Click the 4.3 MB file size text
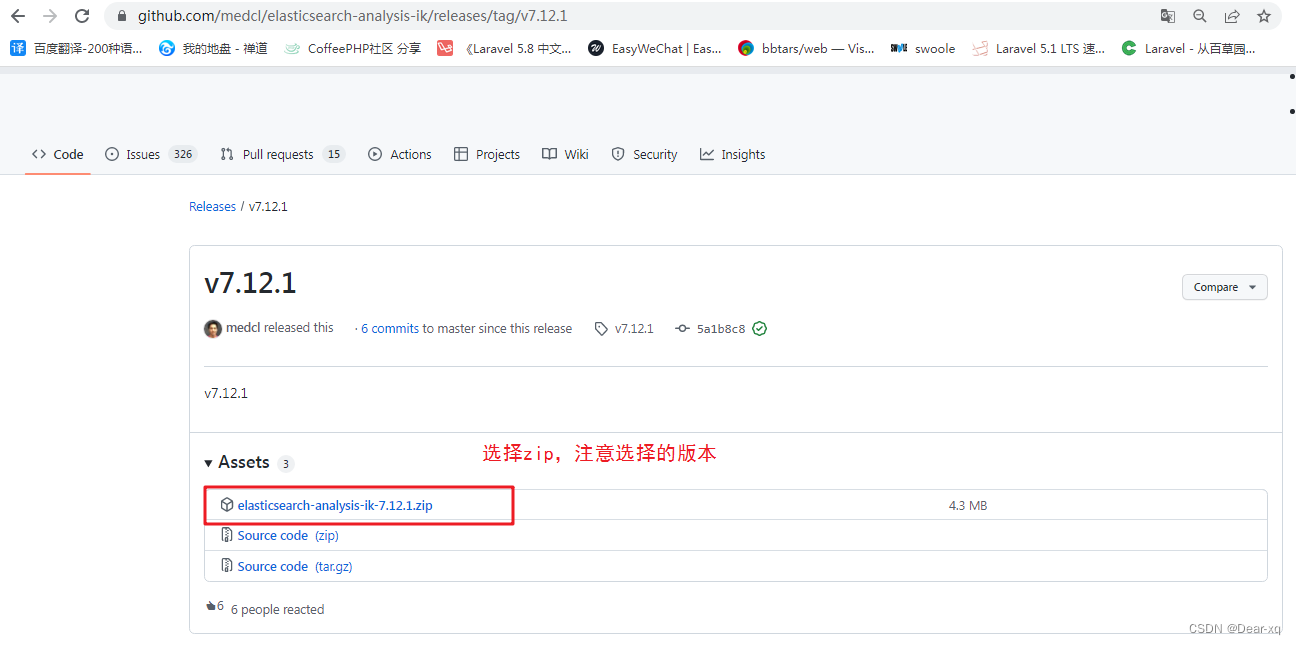The height and width of the screenshot is (645, 1296). (968, 505)
